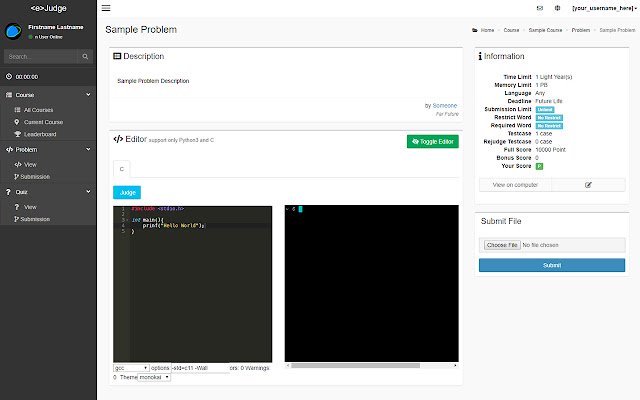Go to Sample Course breadcrumb link

[545, 30]
